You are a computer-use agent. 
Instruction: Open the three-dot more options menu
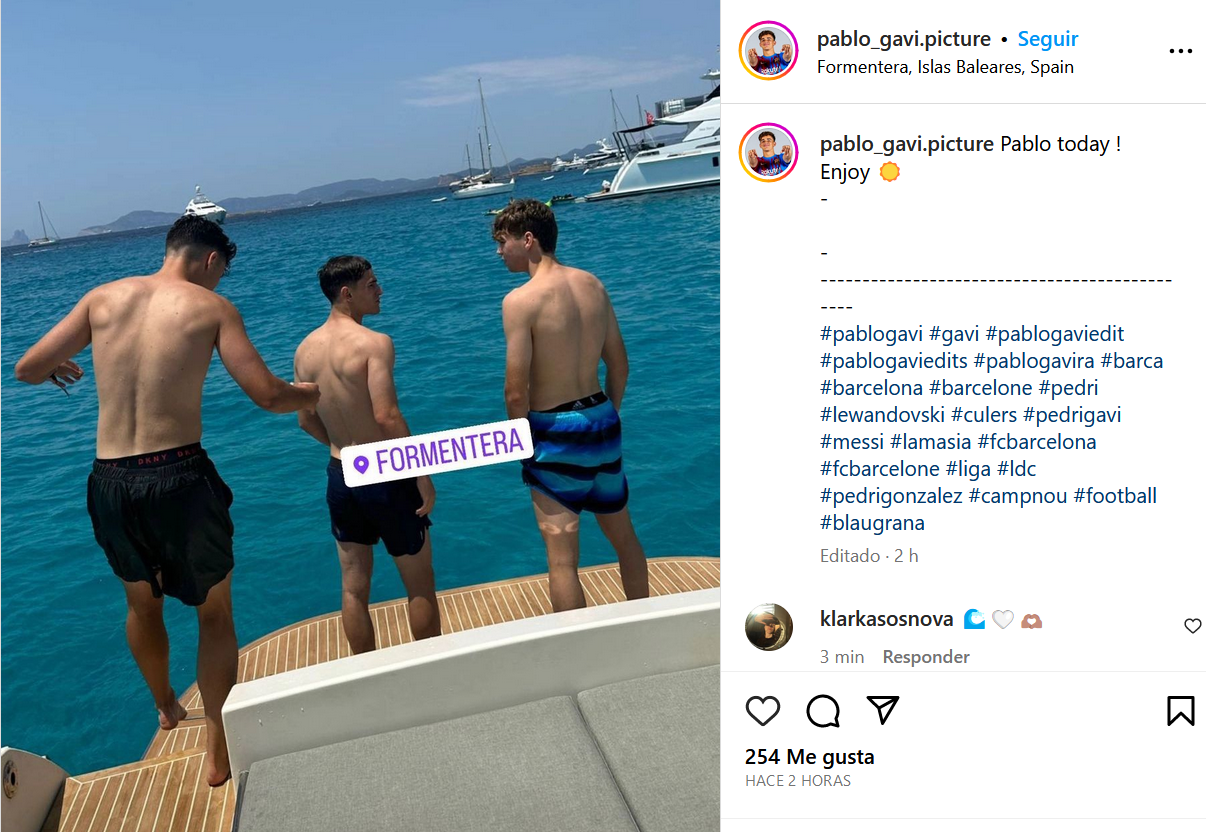pos(1181,51)
